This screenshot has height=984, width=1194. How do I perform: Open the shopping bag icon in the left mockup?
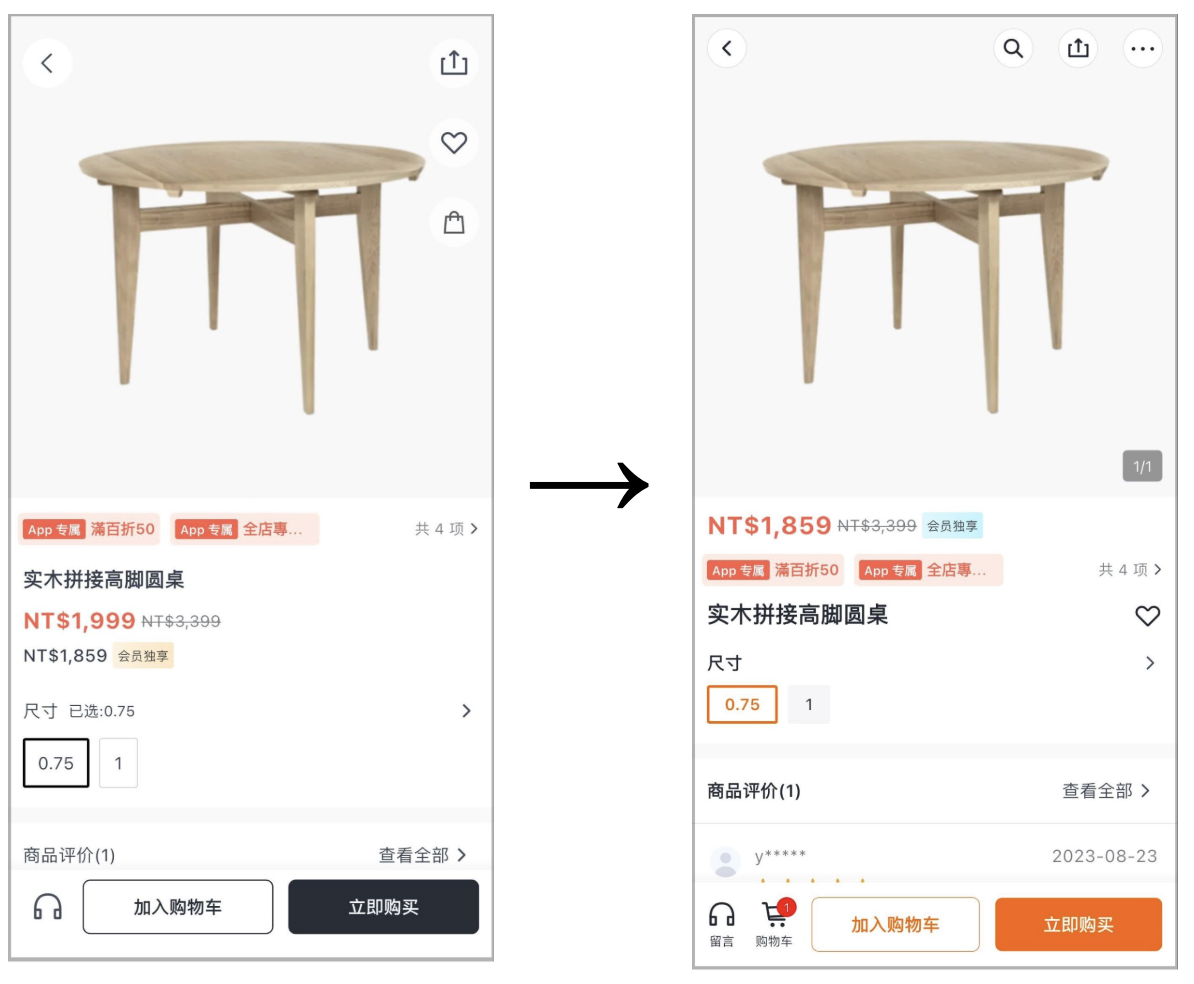[454, 222]
